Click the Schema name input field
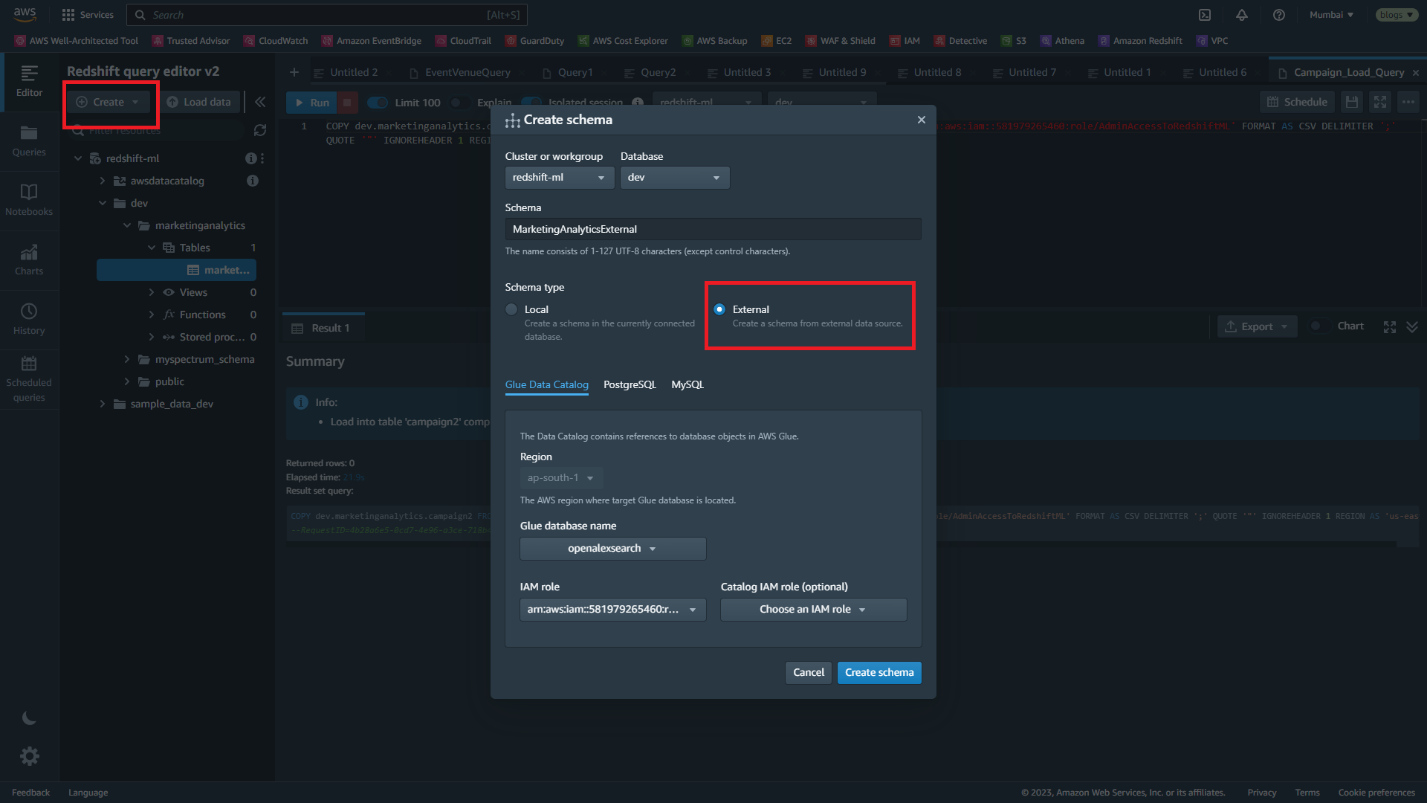The image size is (1427, 803). (713, 229)
